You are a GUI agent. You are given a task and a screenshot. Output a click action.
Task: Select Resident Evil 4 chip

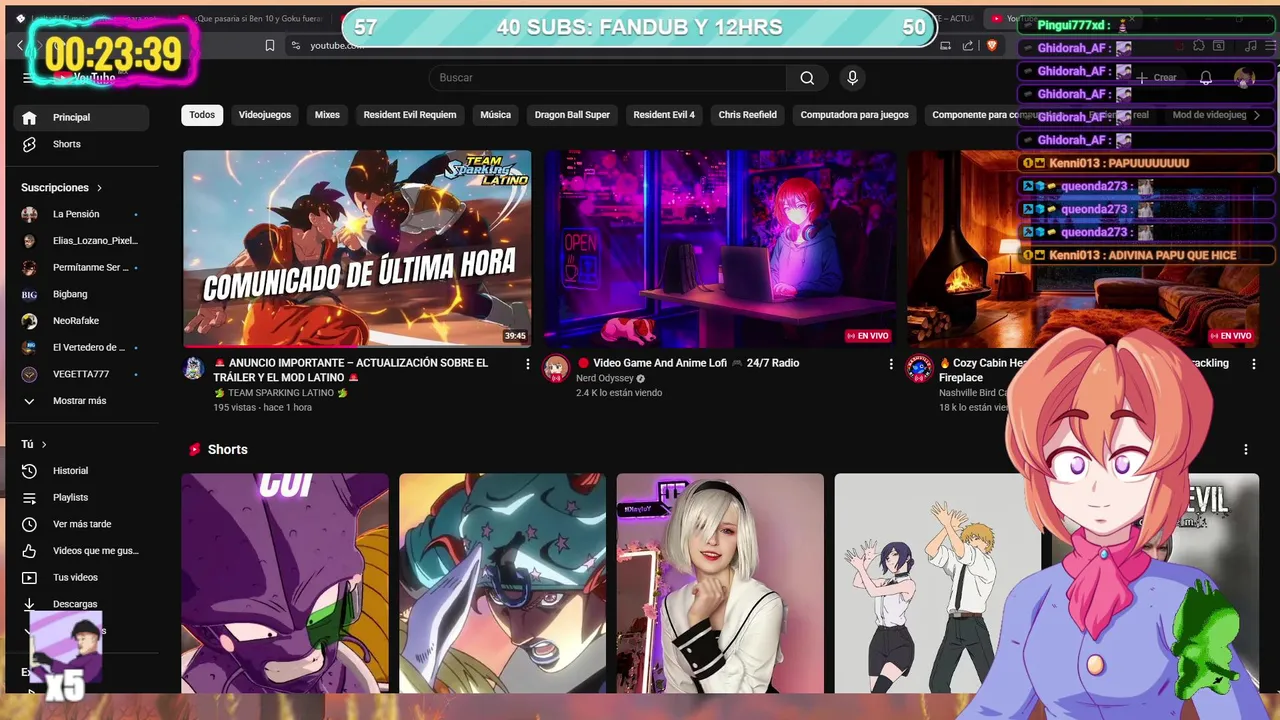pyautogui.click(x=664, y=115)
